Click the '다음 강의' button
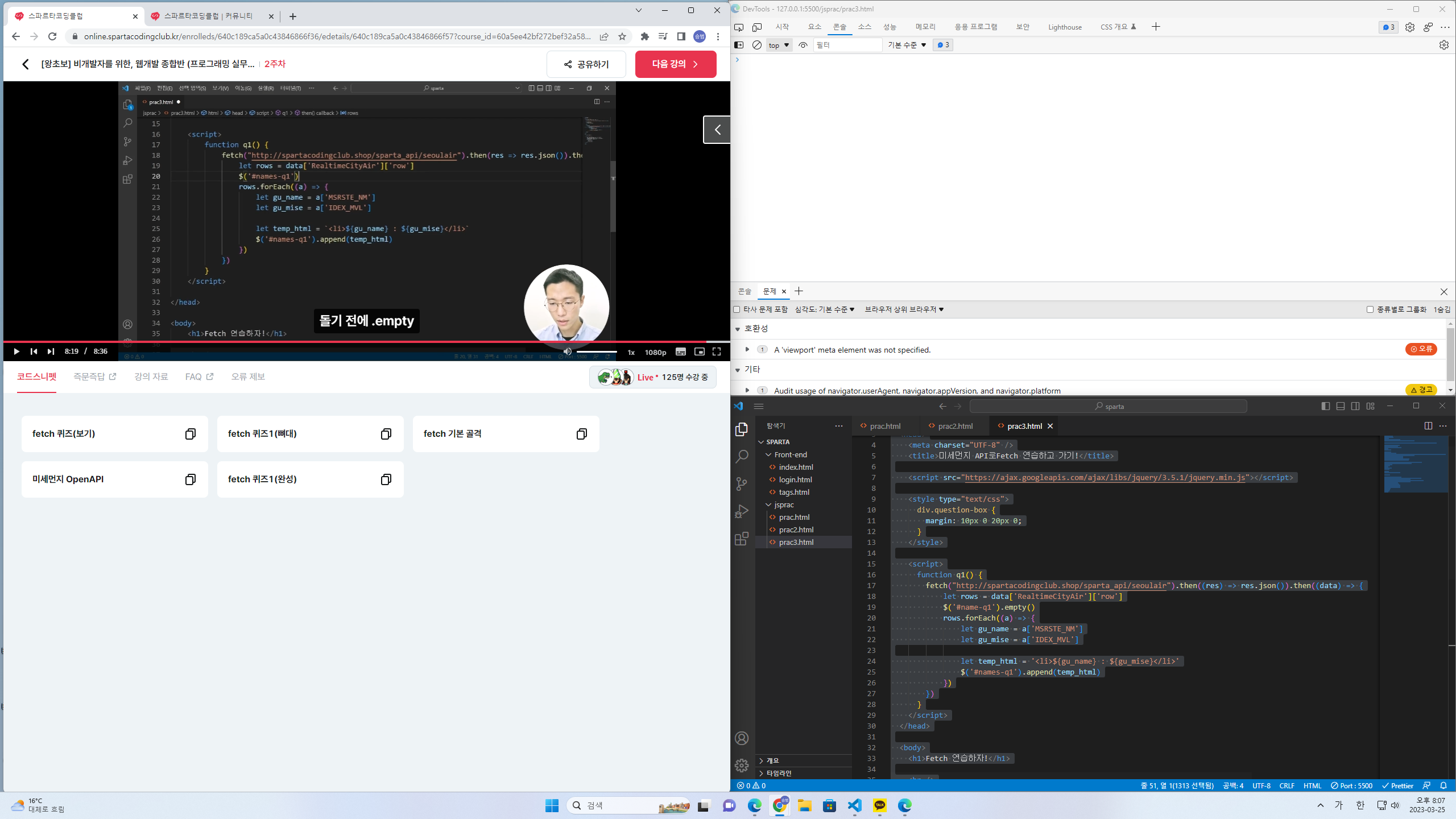Image resolution: width=1456 pixels, height=819 pixels. [x=676, y=64]
